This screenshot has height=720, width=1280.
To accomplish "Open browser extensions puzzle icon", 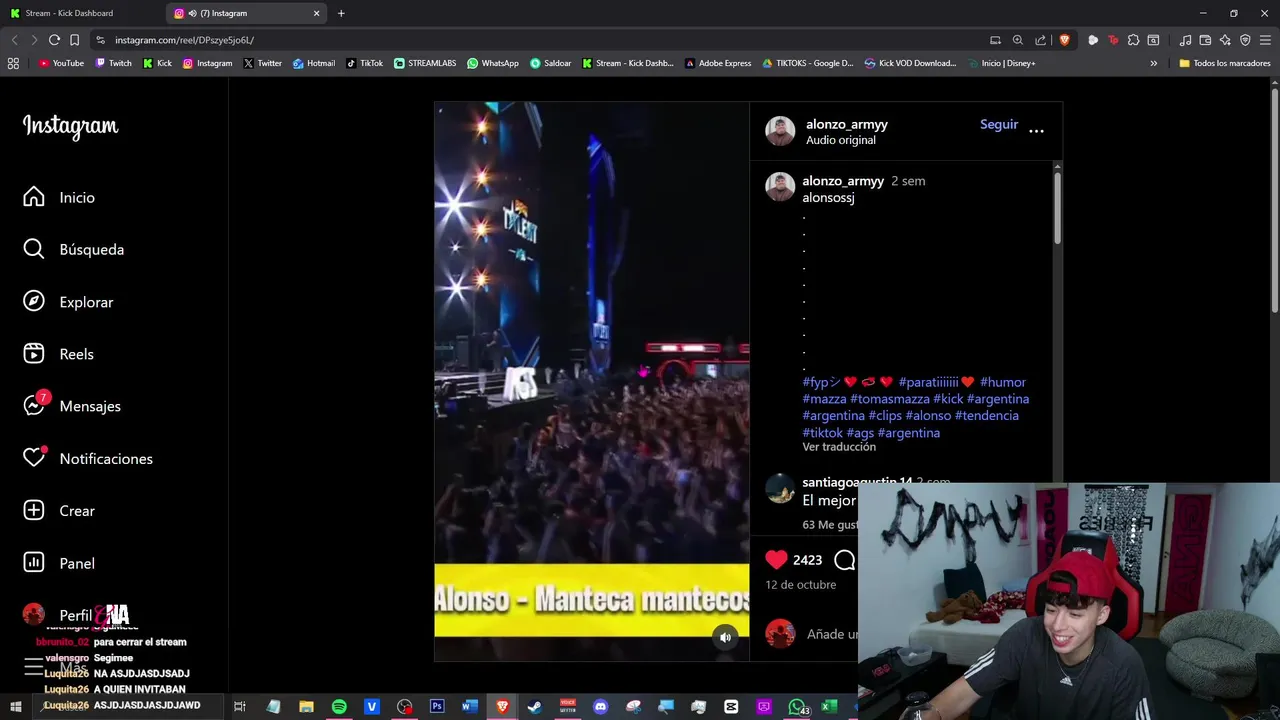I will [1133, 40].
